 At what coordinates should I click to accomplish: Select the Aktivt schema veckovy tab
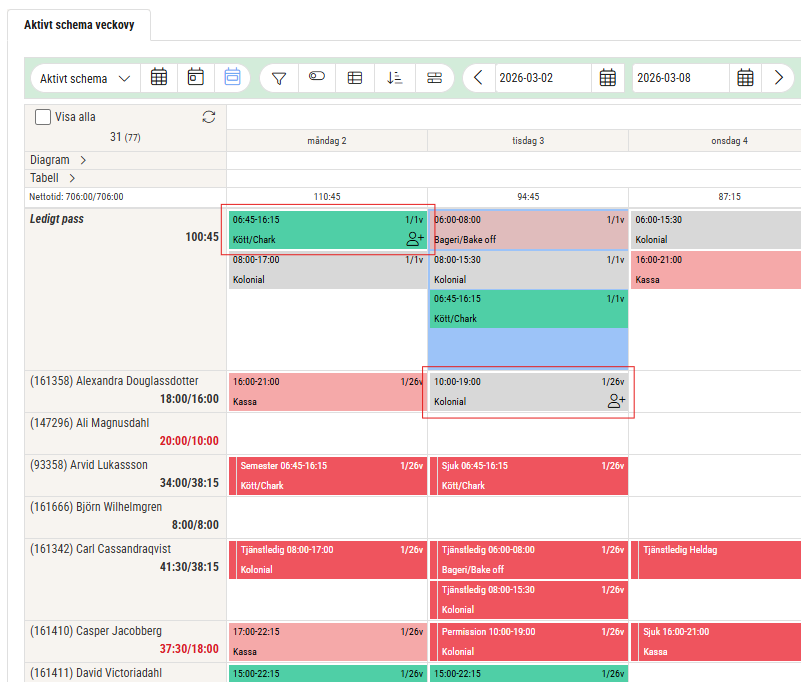pyautogui.click(x=80, y=25)
